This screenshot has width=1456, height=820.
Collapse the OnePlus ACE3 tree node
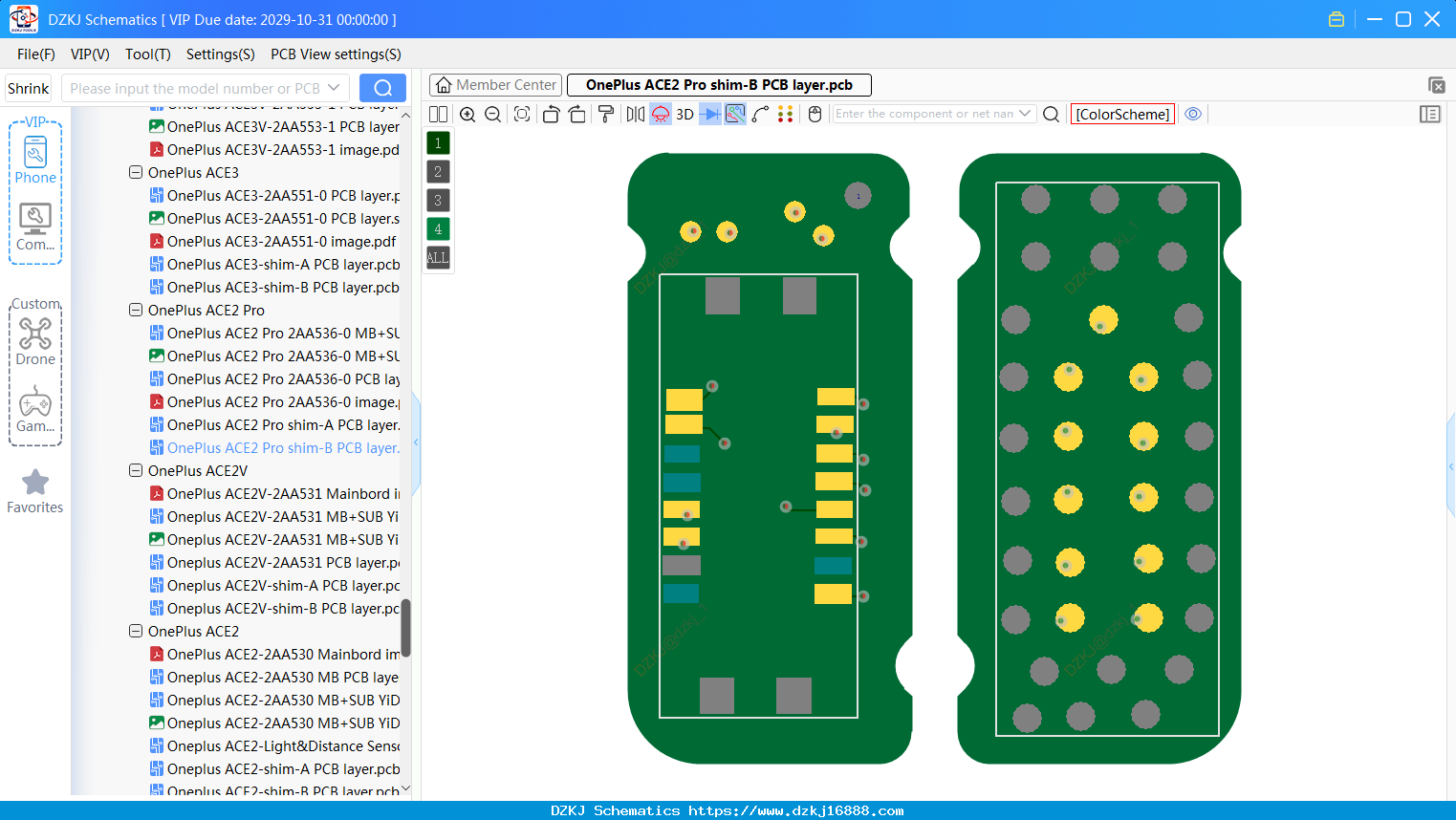(136, 173)
